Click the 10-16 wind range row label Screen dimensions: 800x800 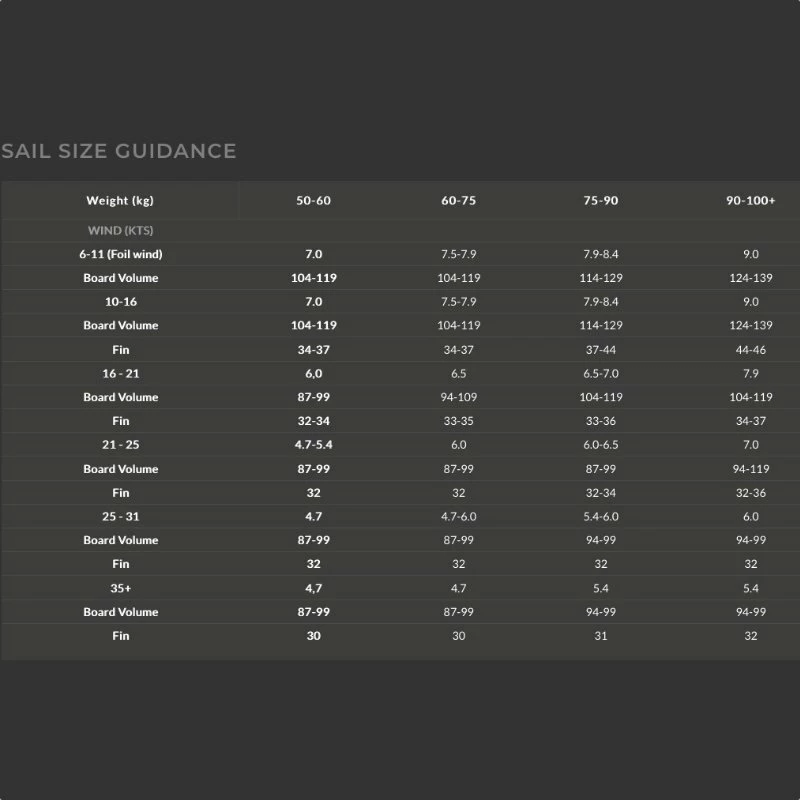(120, 302)
